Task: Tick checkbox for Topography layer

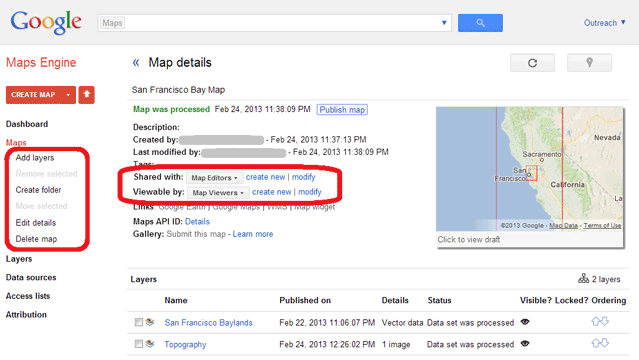Action: [139, 344]
